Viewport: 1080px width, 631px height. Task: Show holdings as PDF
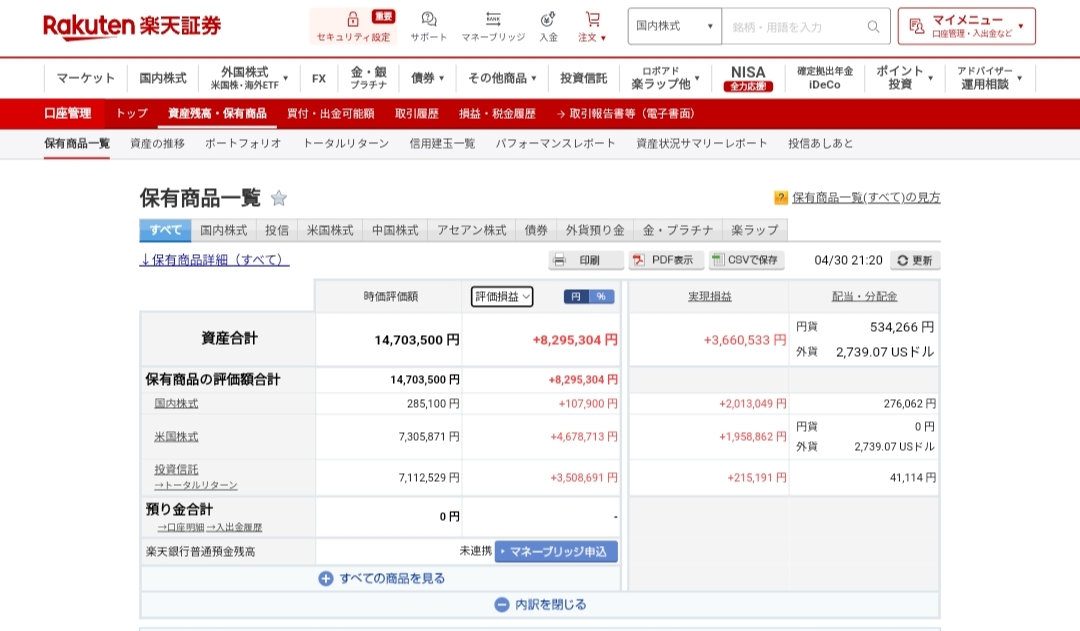[666, 260]
